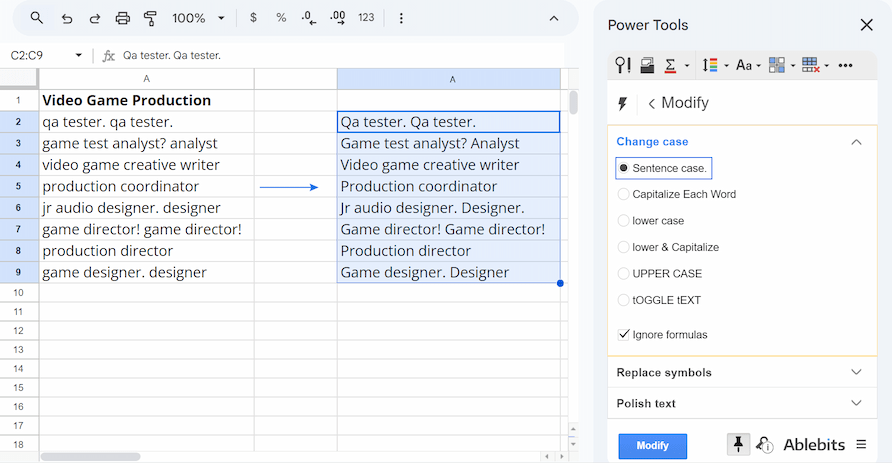Image resolution: width=892 pixels, height=463 pixels.
Task: Click the search menus magnifier icon
Action: point(36,18)
